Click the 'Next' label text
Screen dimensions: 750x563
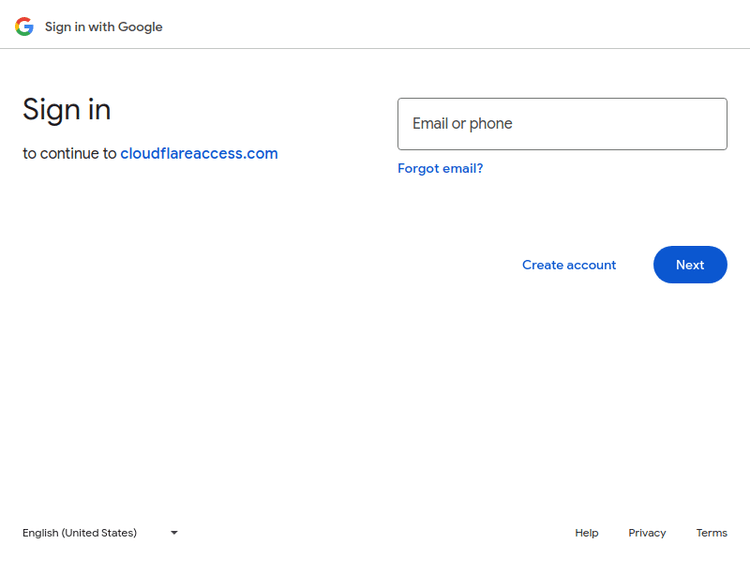(x=690, y=265)
